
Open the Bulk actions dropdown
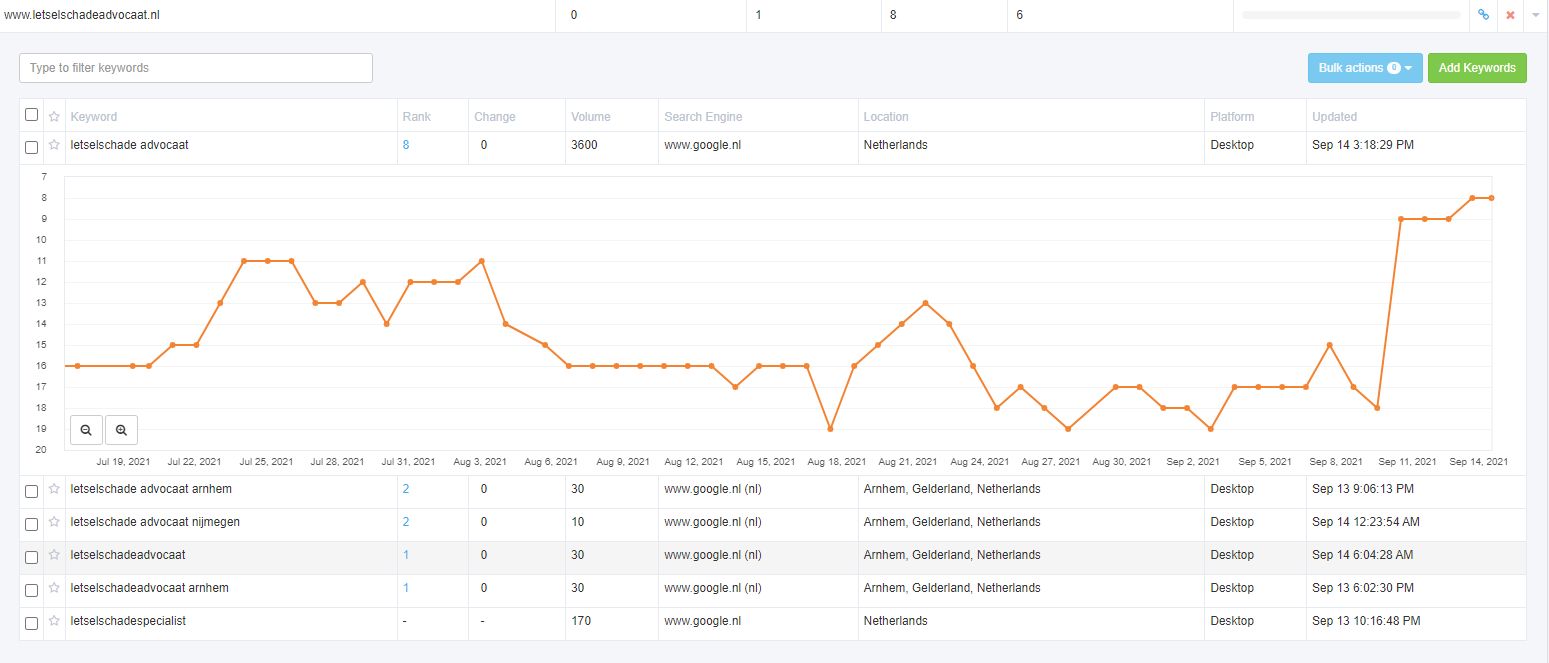point(1365,68)
